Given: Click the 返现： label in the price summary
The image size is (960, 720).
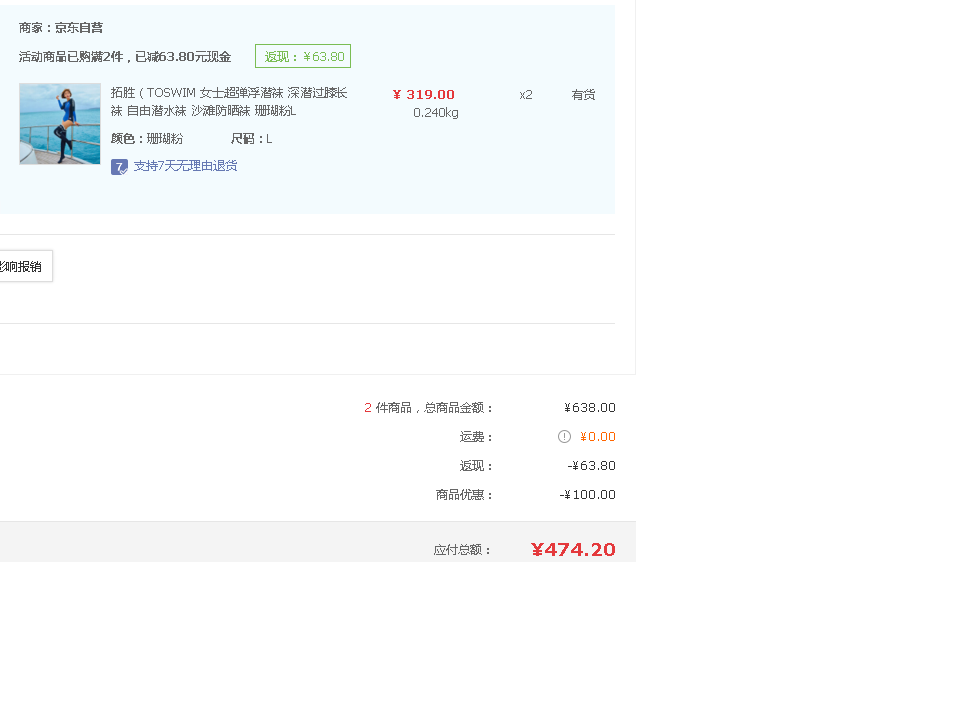Looking at the screenshot, I should click(x=476, y=466).
